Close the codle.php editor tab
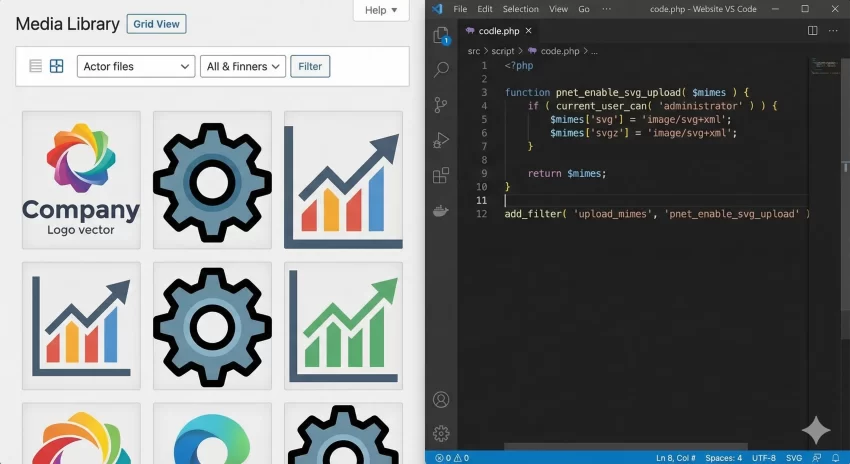The height and width of the screenshot is (464, 850). click(529, 31)
